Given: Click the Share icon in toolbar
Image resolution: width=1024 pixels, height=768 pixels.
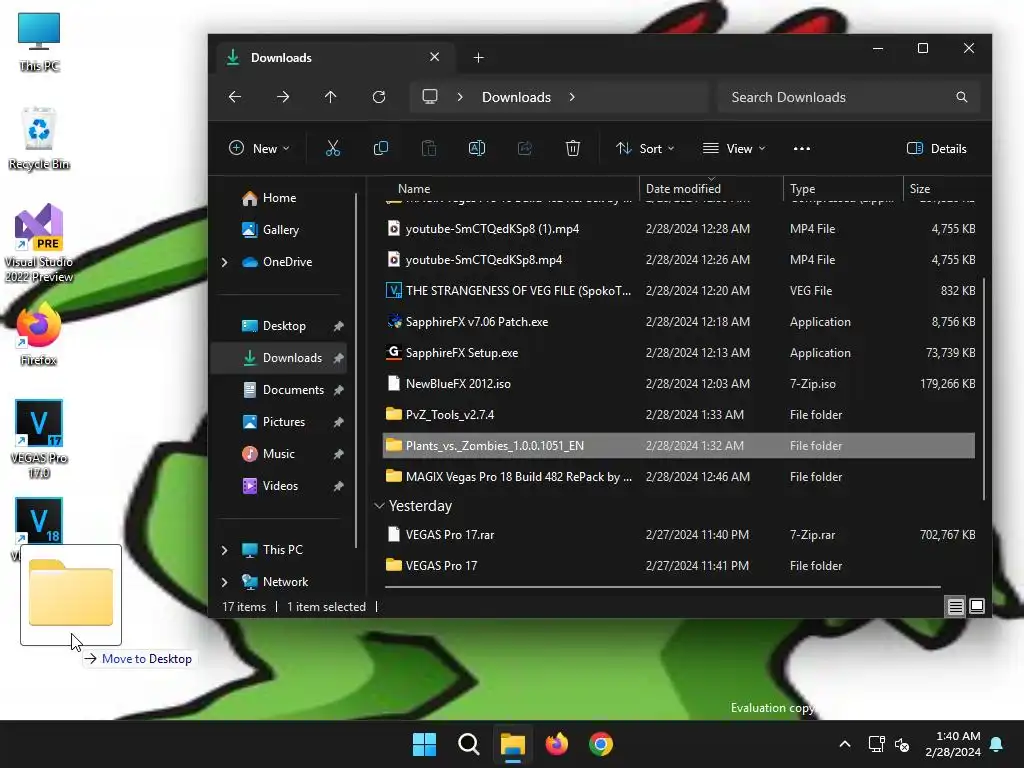Looking at the screenshot, I should 525,148.
